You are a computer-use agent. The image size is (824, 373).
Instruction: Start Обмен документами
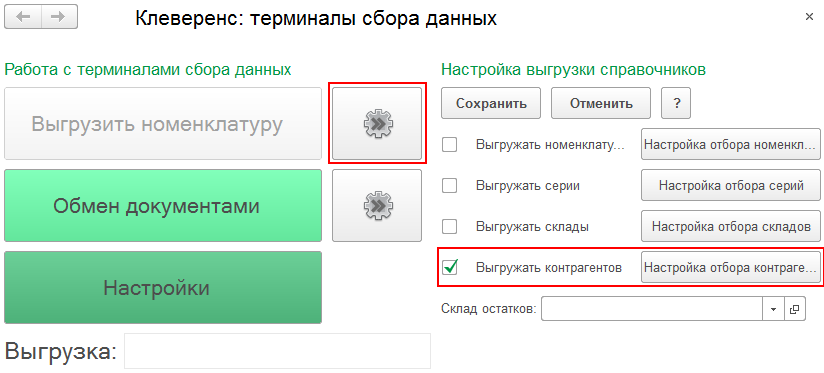click(x=163, y=205)
